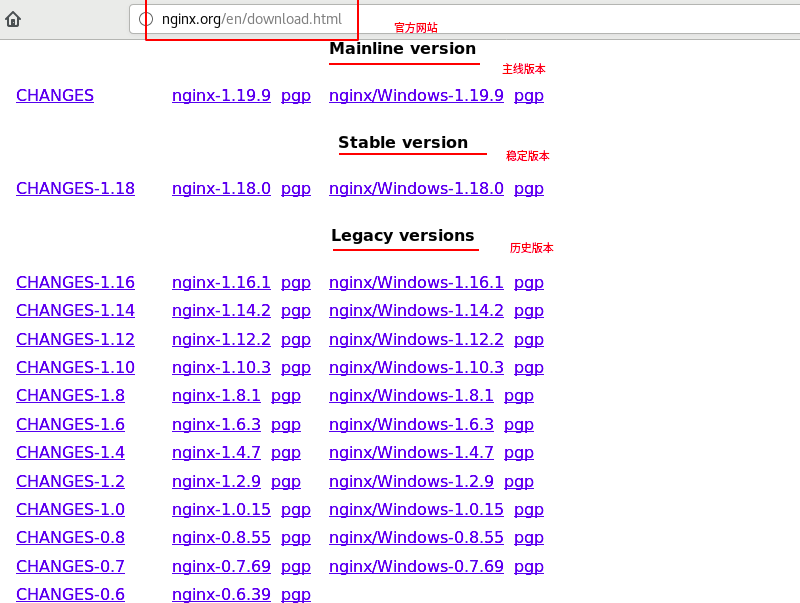Open CHANGES-1.10 link

pos(76,367)
